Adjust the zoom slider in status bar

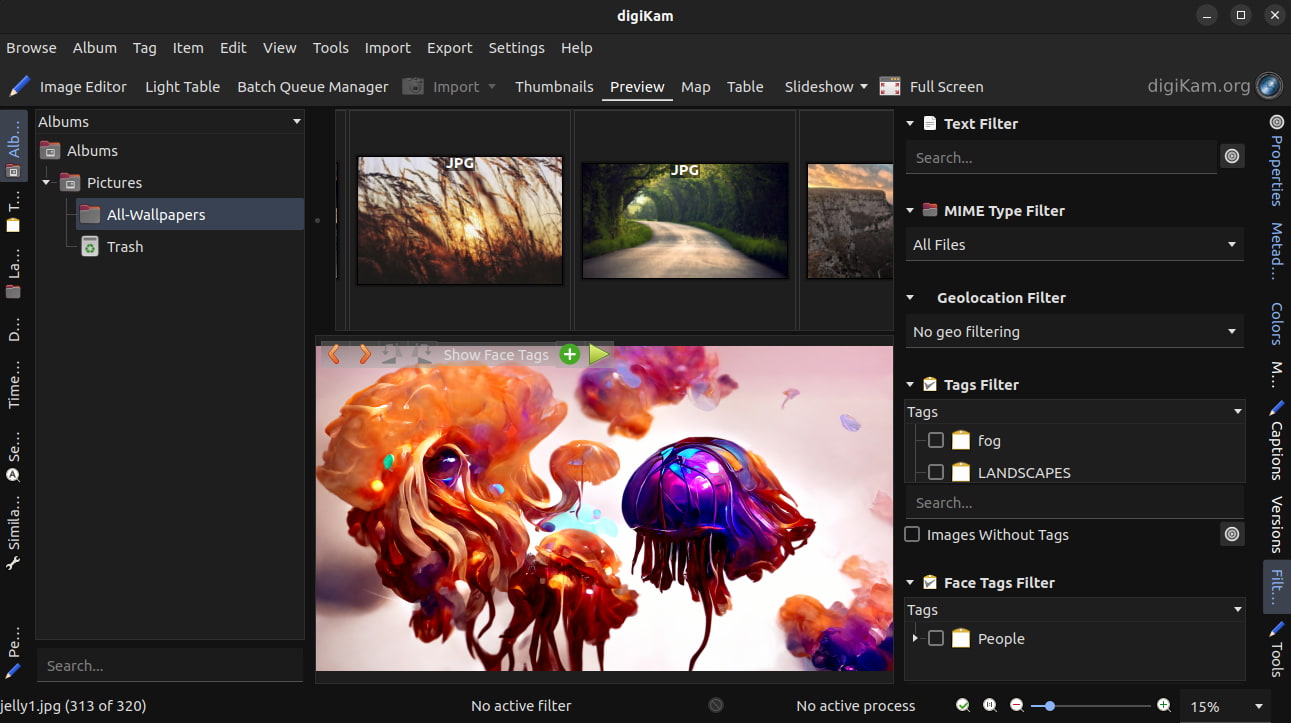coord(1092,705)
